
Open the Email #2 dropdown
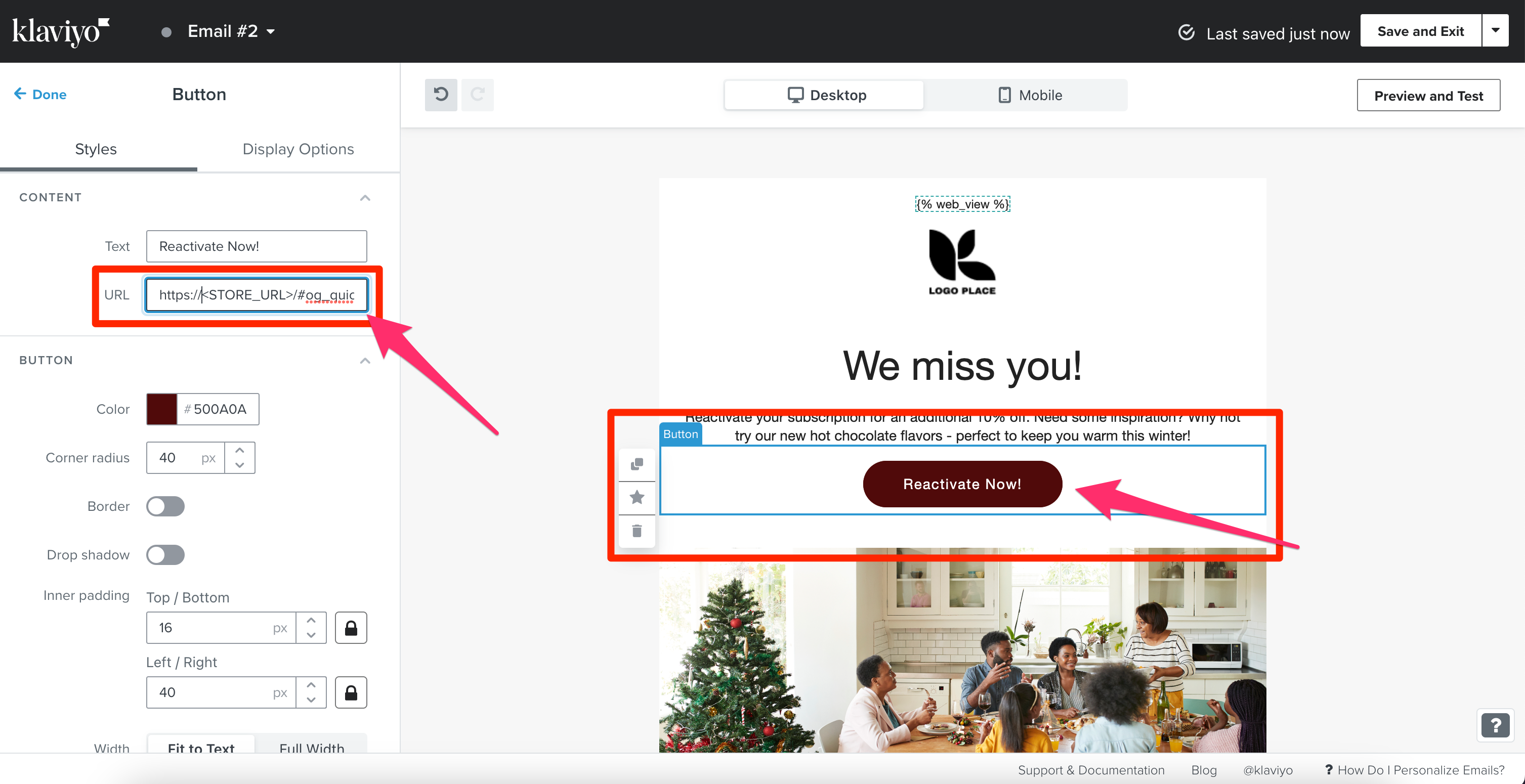tap(230, 31)
